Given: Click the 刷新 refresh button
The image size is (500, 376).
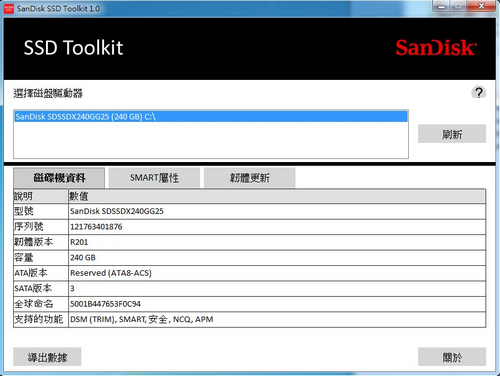Looking at the screenshot, I should pyautogui.click(x=452, y=134).
